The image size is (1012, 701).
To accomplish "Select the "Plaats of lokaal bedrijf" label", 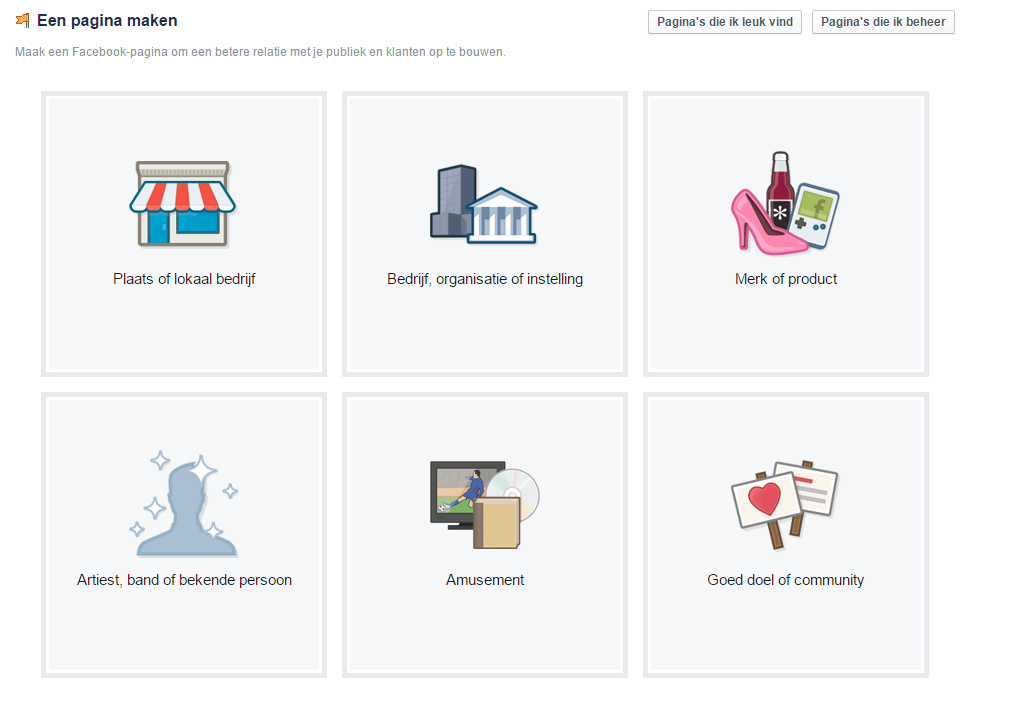I will (184, 279).
